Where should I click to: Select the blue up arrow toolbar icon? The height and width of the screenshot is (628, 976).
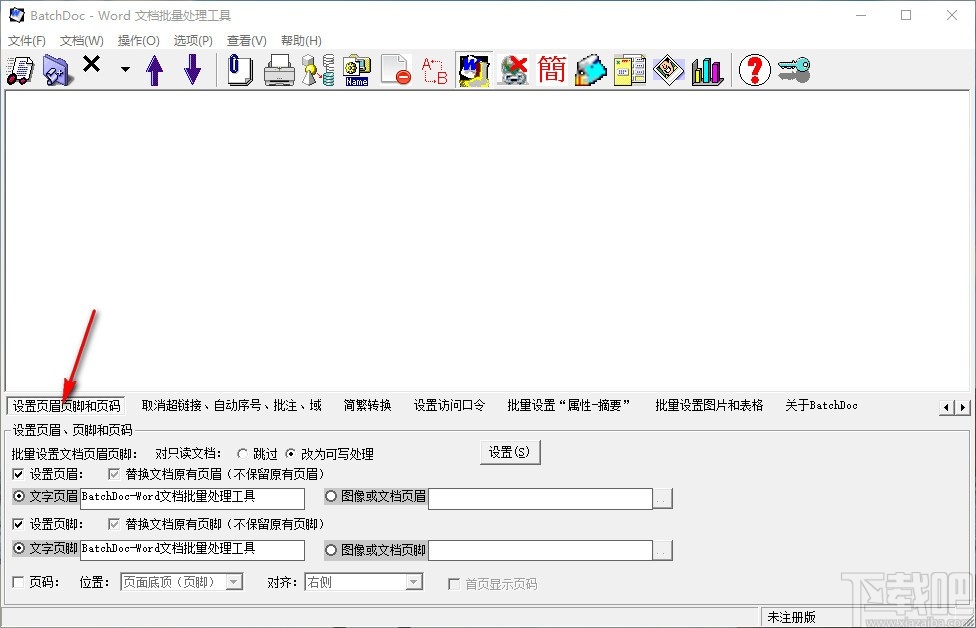155,70
